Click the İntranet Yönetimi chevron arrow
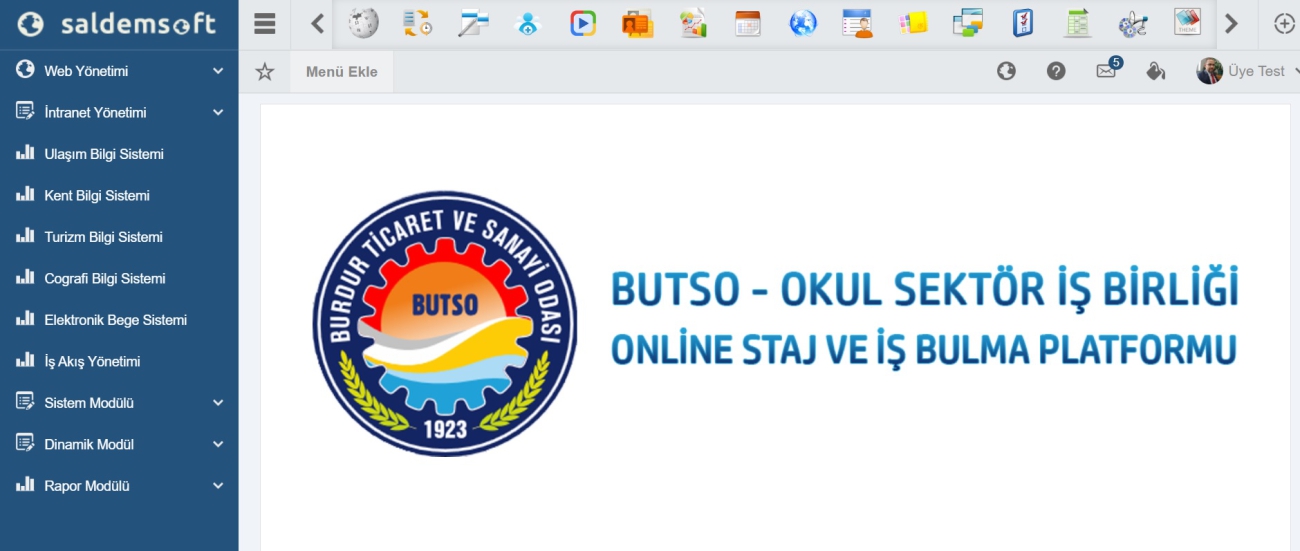Screen dimensions: 1300x551 point(218,113)
